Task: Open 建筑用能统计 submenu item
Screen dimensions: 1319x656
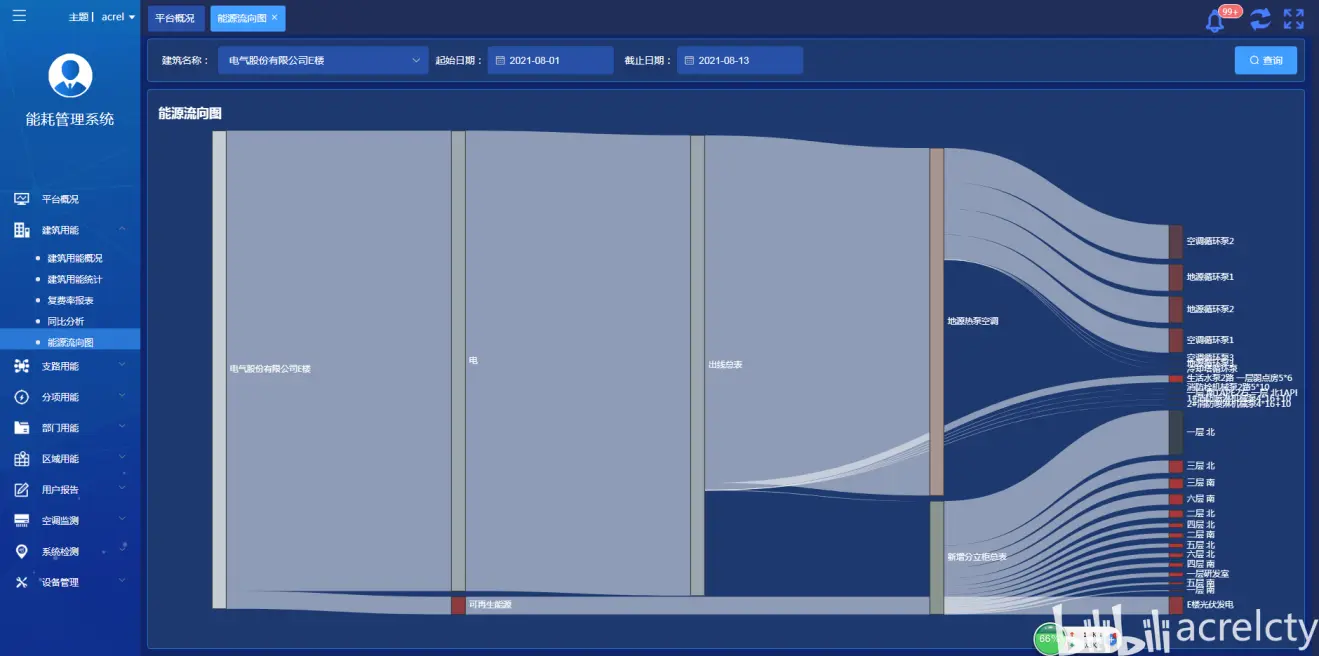Action: coord(75,279)
